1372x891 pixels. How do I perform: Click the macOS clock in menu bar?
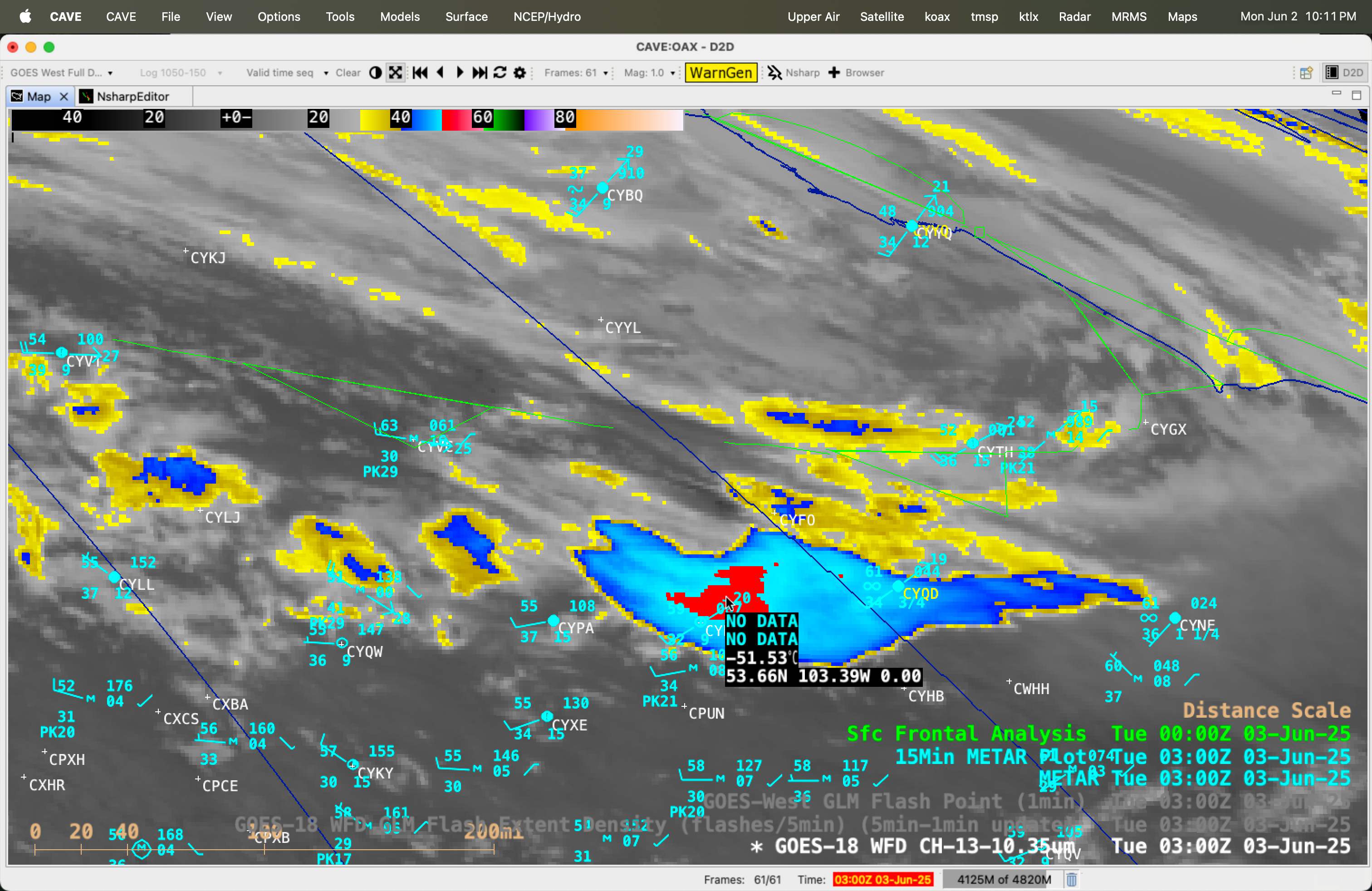[x=1298, y=16]
